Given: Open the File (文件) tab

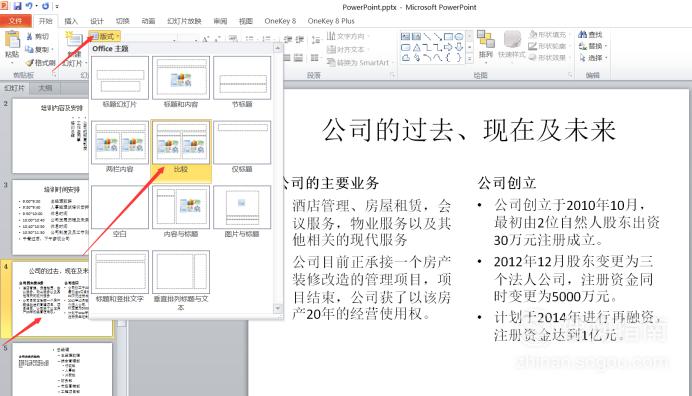Looking at the screenshot, I should point(15,21).
